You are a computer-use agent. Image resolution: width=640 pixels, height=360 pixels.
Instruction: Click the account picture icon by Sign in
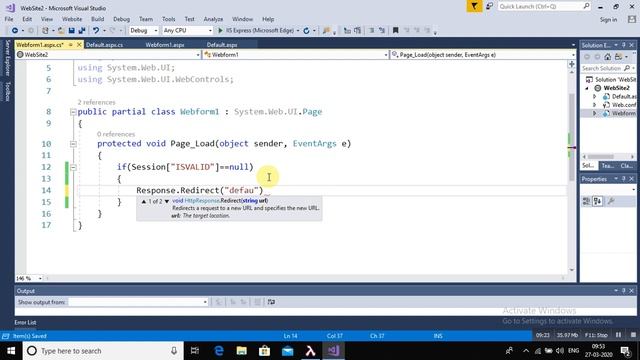632,19
